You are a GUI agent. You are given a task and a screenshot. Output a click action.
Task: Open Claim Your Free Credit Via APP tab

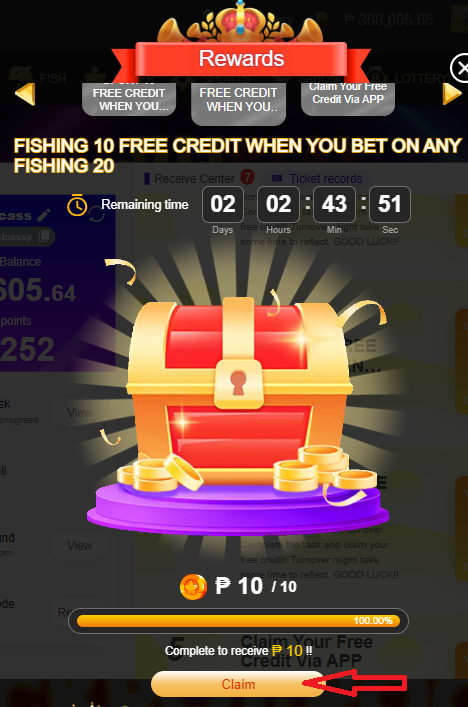[x=348, y=98]
